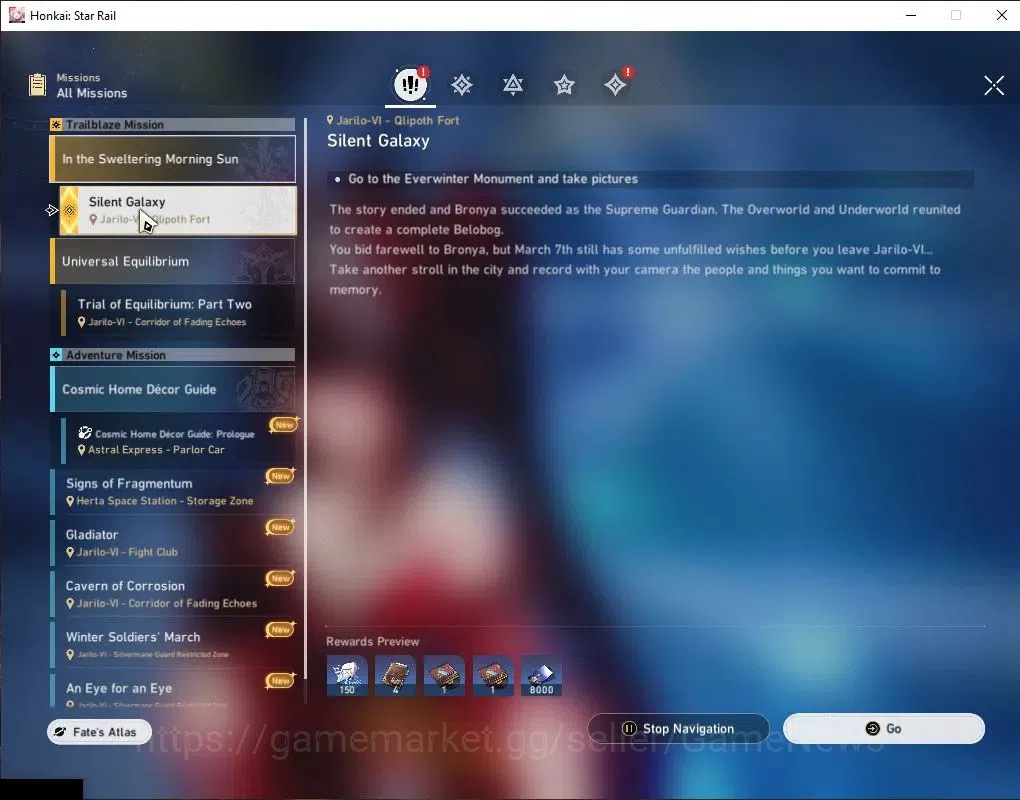Click Stop Navigation button
The width and height of the screenshot is (1020, 800).
(678, 728)
